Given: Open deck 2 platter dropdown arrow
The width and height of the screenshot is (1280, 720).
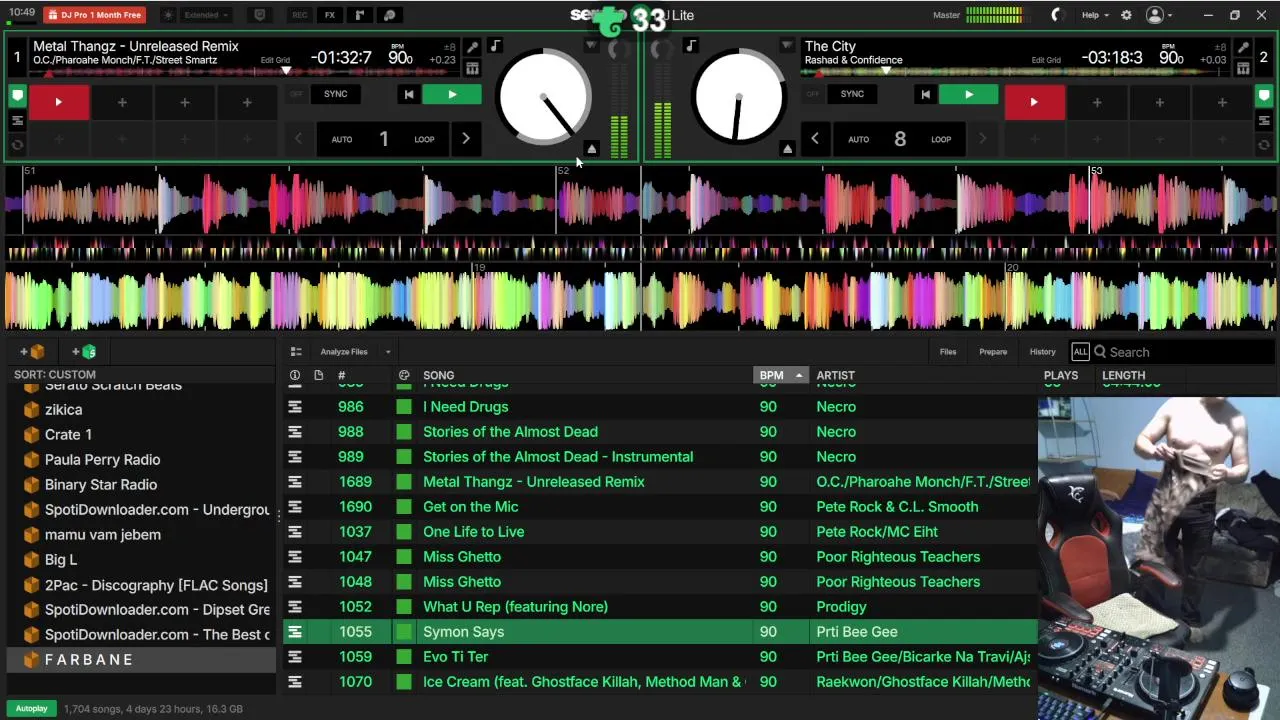Looking at the screenshot, I should tap(787, 46).
